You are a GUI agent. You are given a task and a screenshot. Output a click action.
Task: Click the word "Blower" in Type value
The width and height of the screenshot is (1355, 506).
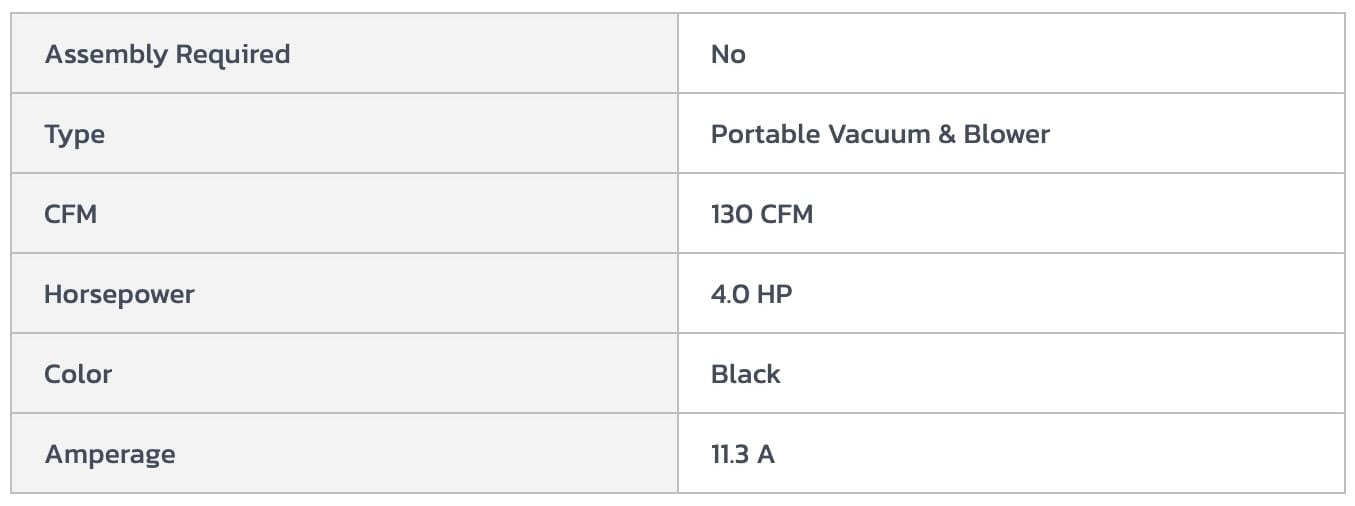click(1006, 134)
